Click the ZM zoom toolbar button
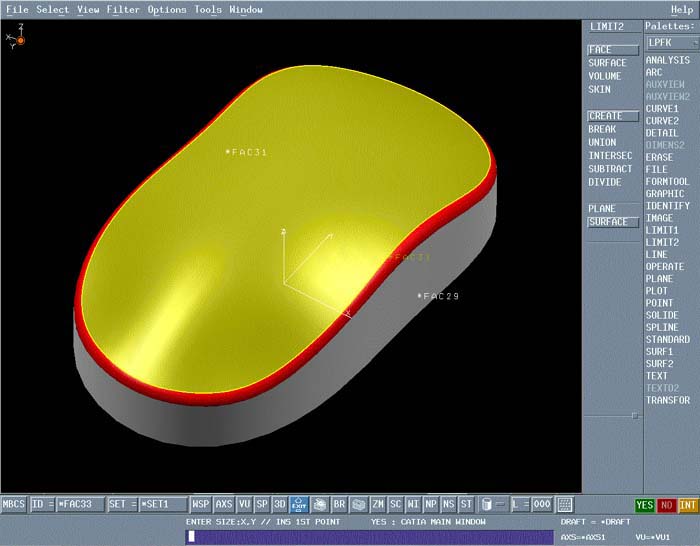 [x=378, y=505]
